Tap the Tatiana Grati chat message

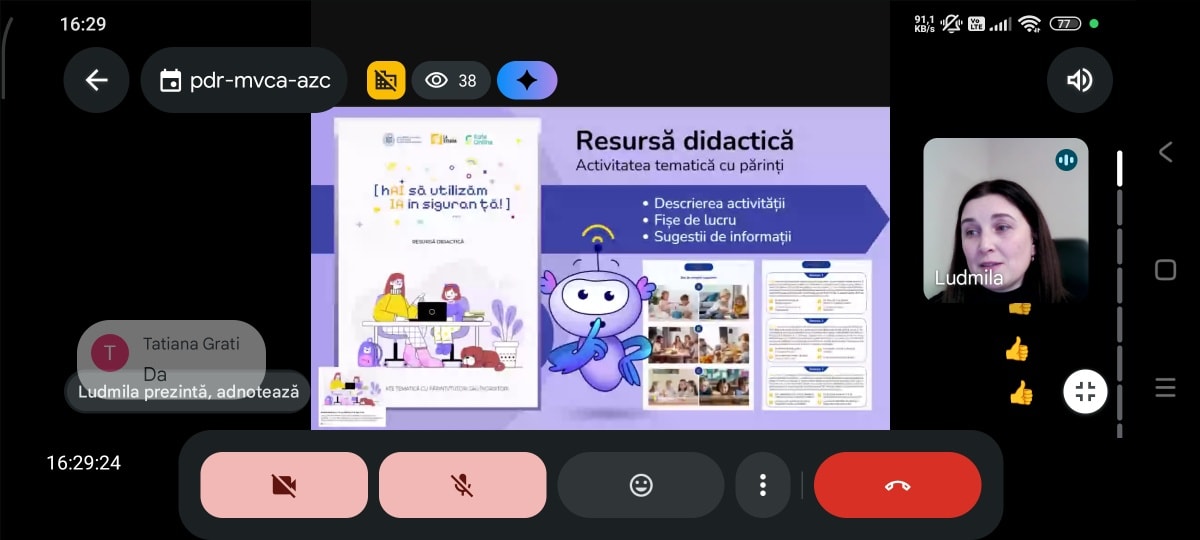tap(171, 356)
